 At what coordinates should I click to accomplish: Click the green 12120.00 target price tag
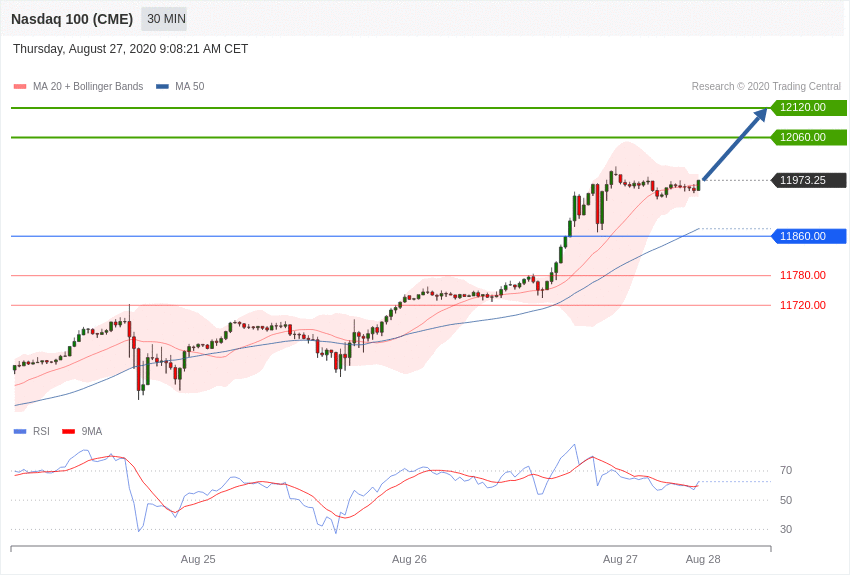click(x=808, y=108)
